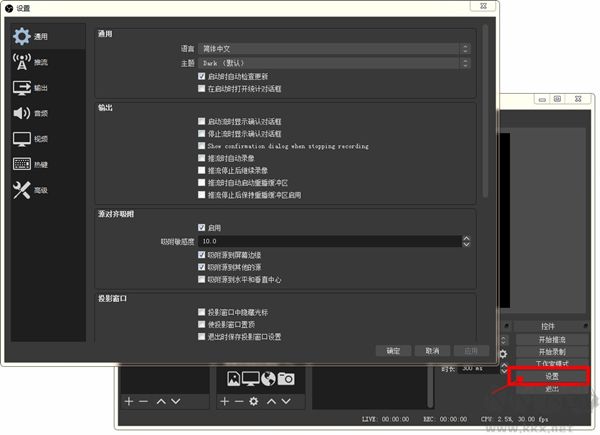Remove source with the sources minus icon
Viewport: 600px width, 435px height.
(x=239, y=401)
